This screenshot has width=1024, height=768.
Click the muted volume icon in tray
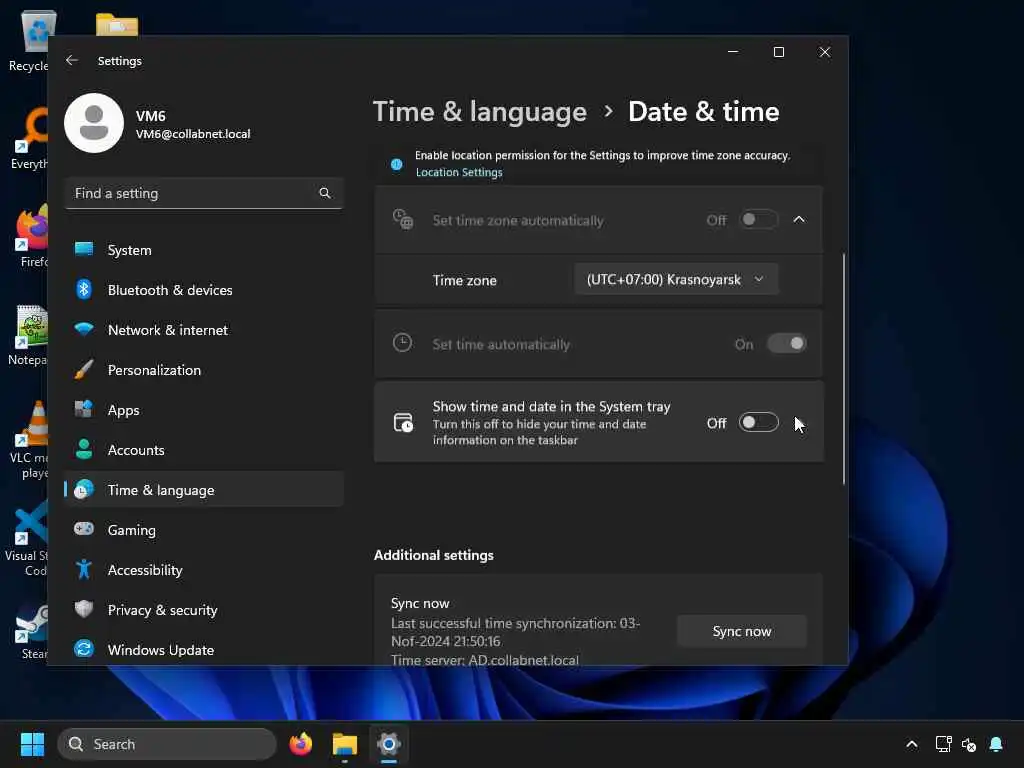tap(969, 744)
